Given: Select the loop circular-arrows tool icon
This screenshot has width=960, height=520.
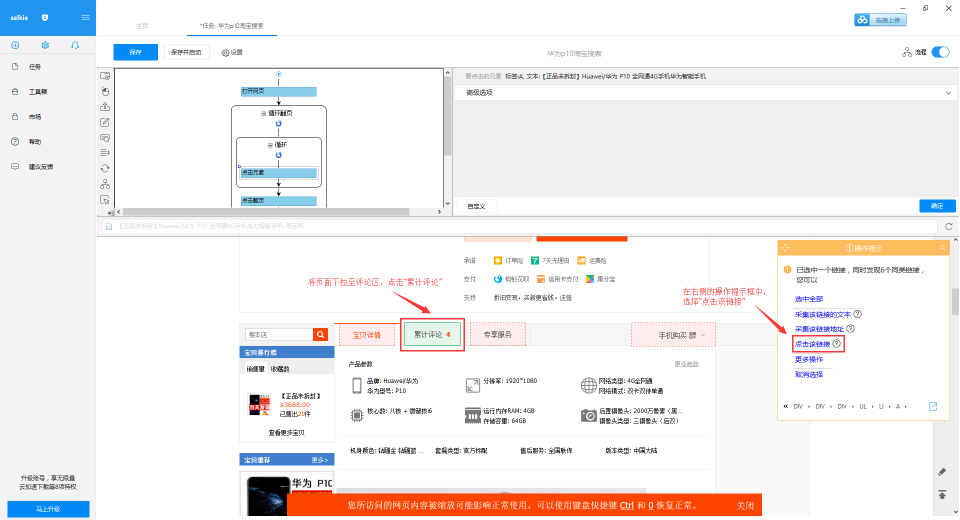Looking at the screenshot, I should coord(105,168).
